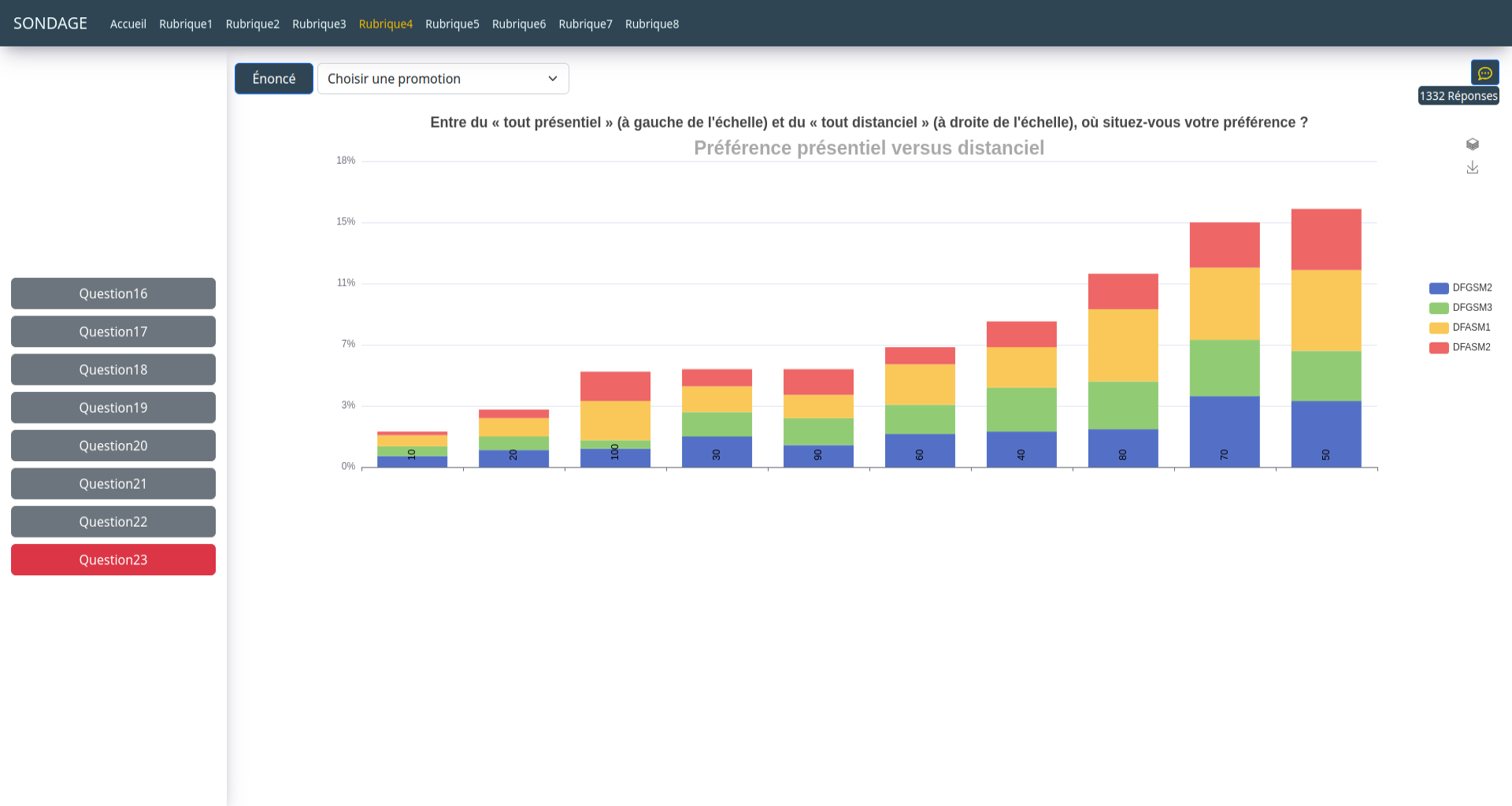Open the 'Choisir une promotion' dropdown
1512x806 pixels.
click(x=443, y=79)
